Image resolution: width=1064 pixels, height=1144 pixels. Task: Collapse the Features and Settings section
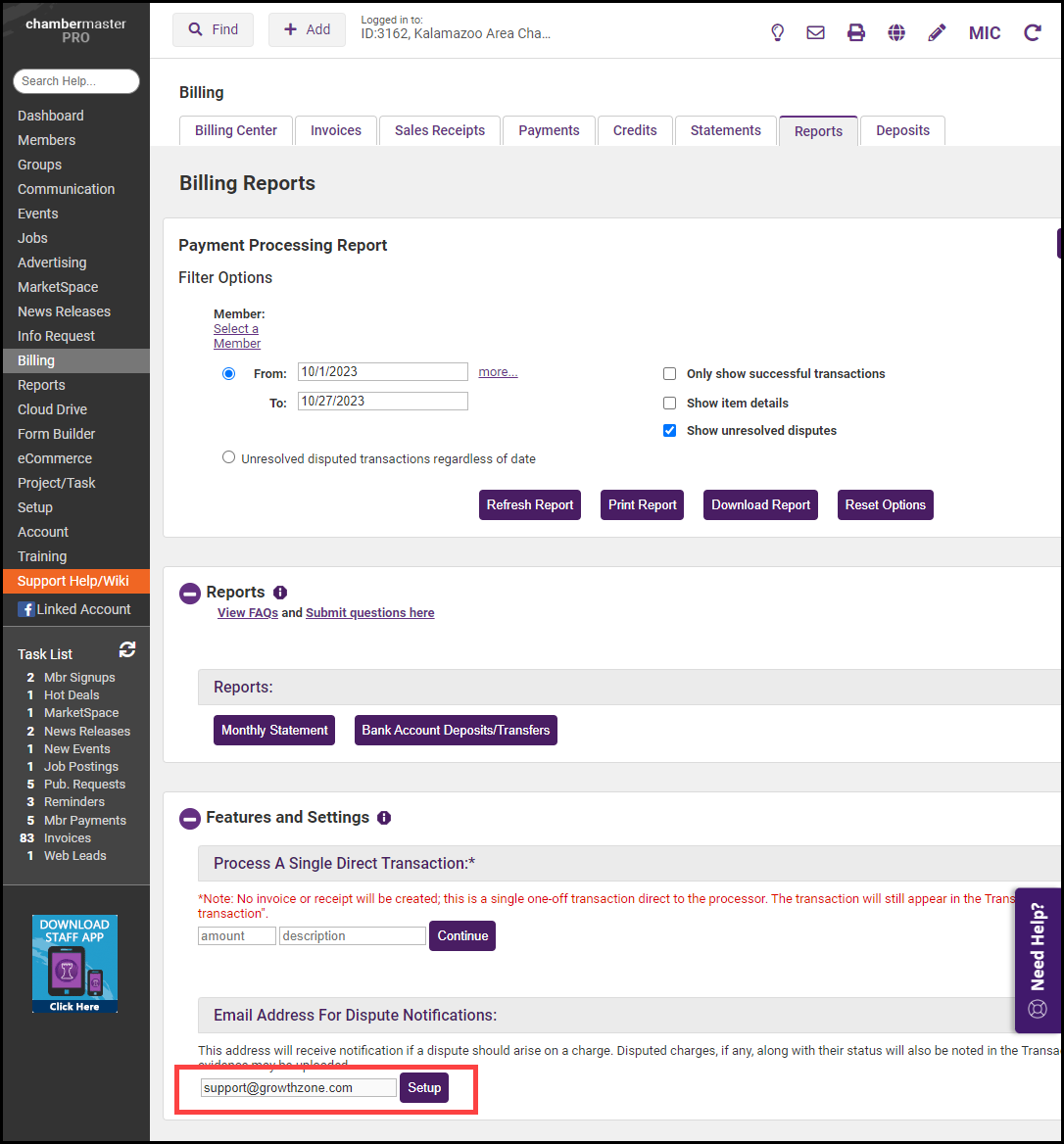(190, 819)
